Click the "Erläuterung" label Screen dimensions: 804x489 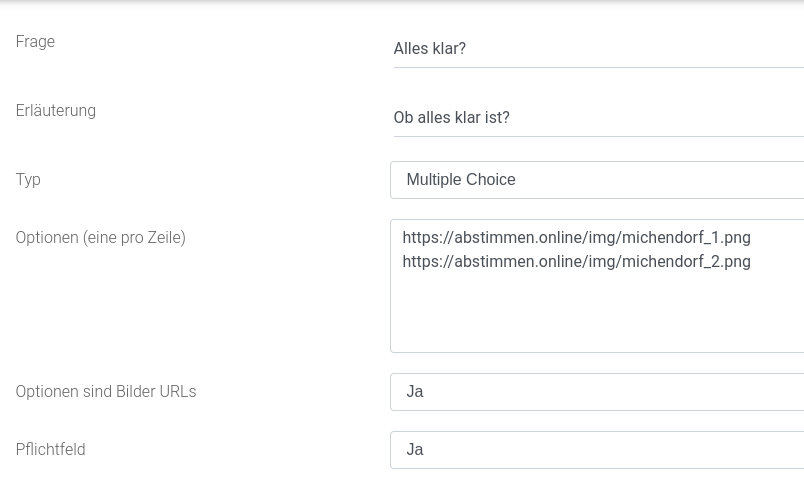pos(56,111)
